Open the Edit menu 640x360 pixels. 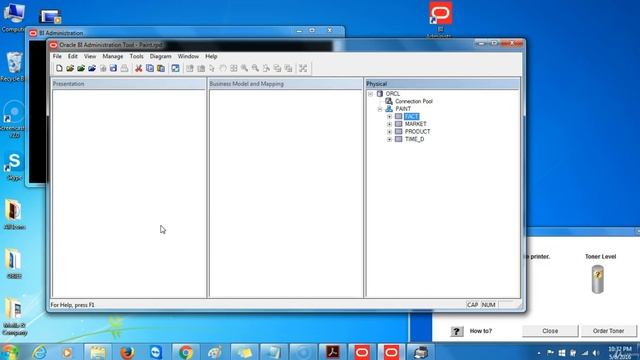pos(73,56)
